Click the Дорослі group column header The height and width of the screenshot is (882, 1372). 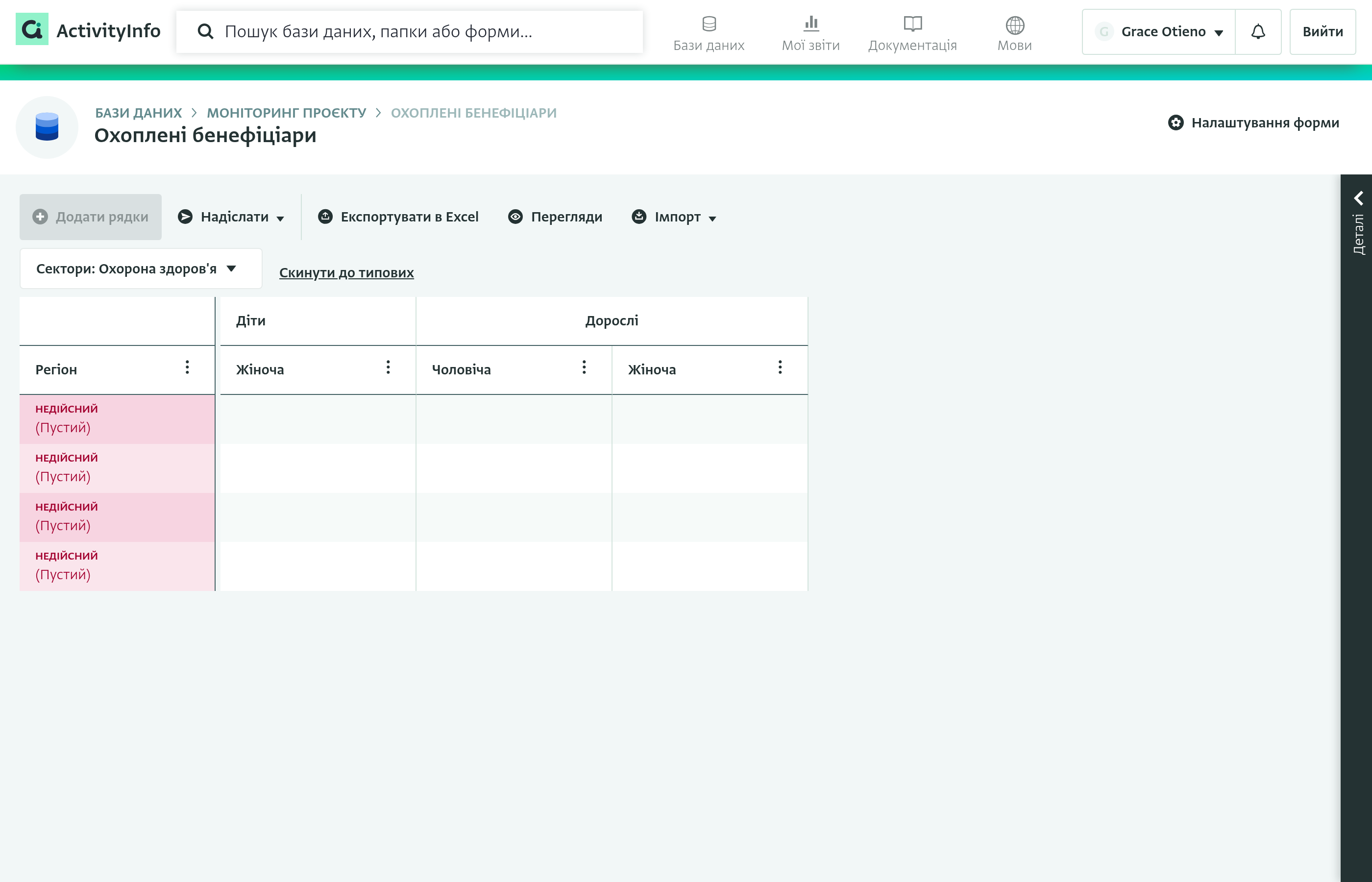pyautogui.click(x=612, y=321)
